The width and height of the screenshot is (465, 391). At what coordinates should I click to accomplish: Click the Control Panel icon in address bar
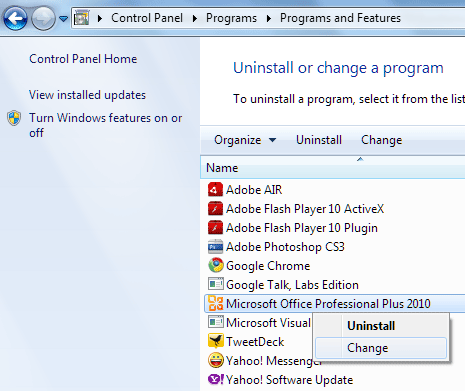coord(82,18)
